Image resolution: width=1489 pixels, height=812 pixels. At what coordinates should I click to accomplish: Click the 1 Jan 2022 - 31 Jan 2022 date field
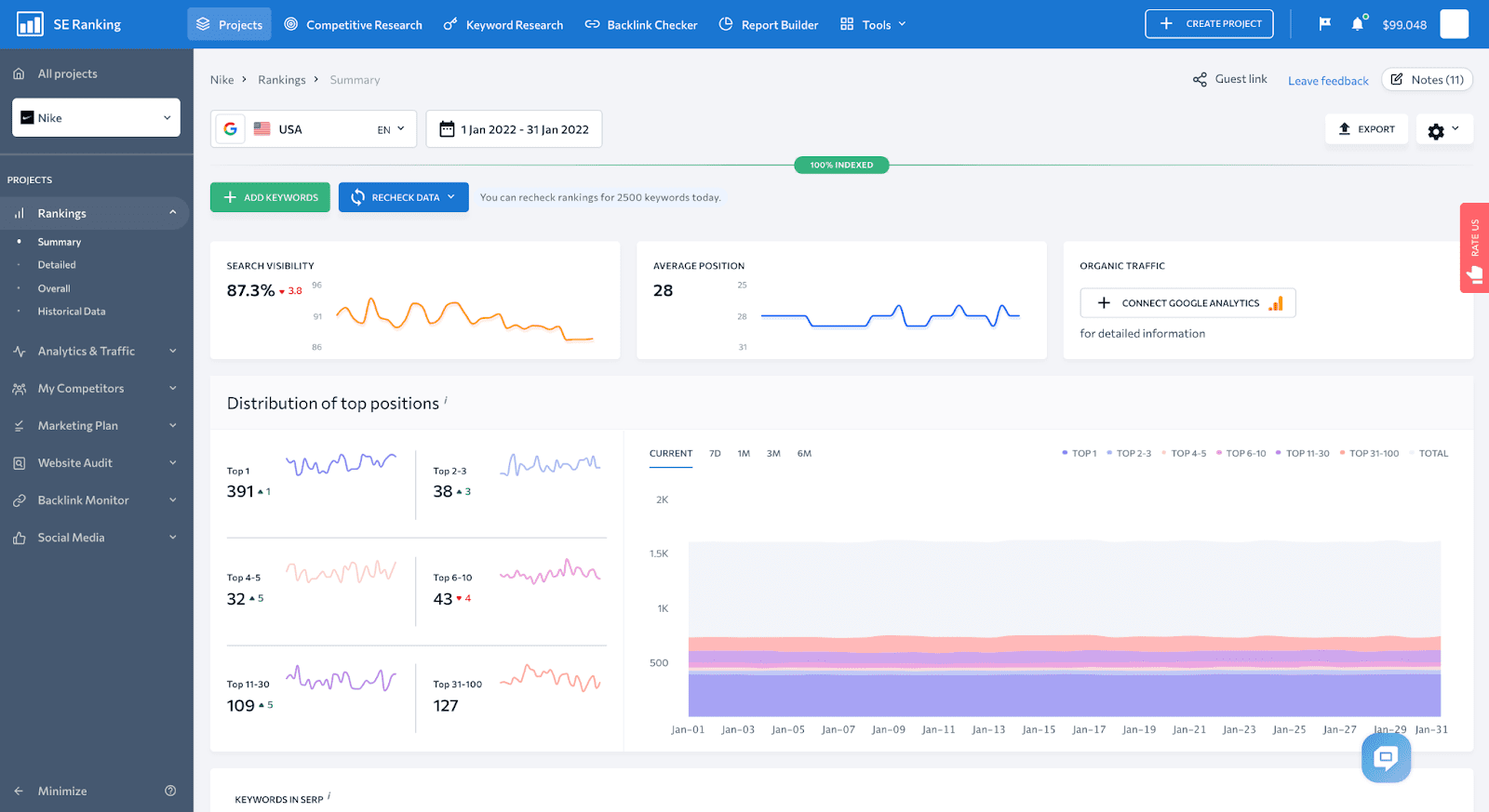pyautogui.click(x=514, y=129)
